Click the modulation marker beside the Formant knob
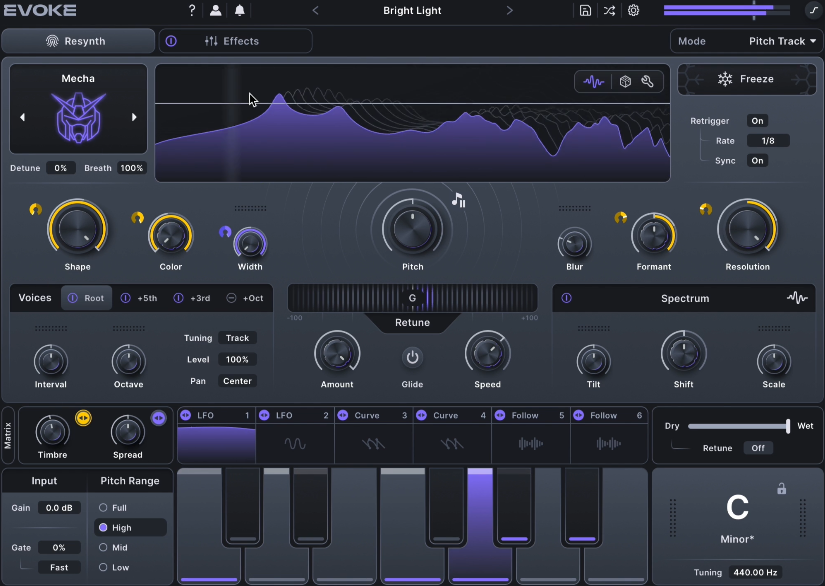 click(621, 217)
